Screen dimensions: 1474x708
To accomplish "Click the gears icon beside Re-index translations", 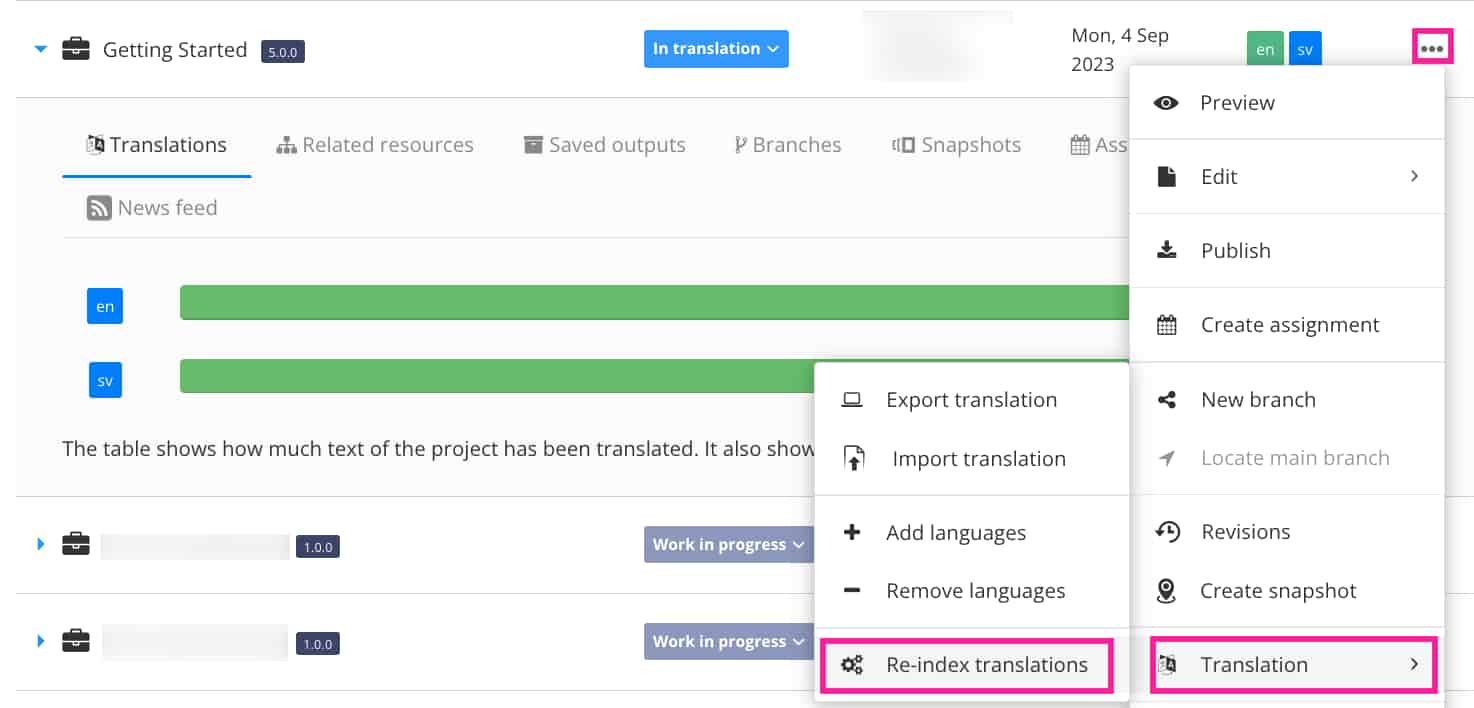I will tap(852, 664).
